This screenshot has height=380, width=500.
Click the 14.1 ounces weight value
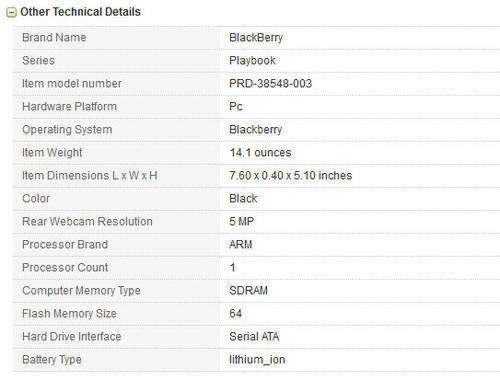click(260, 153)
